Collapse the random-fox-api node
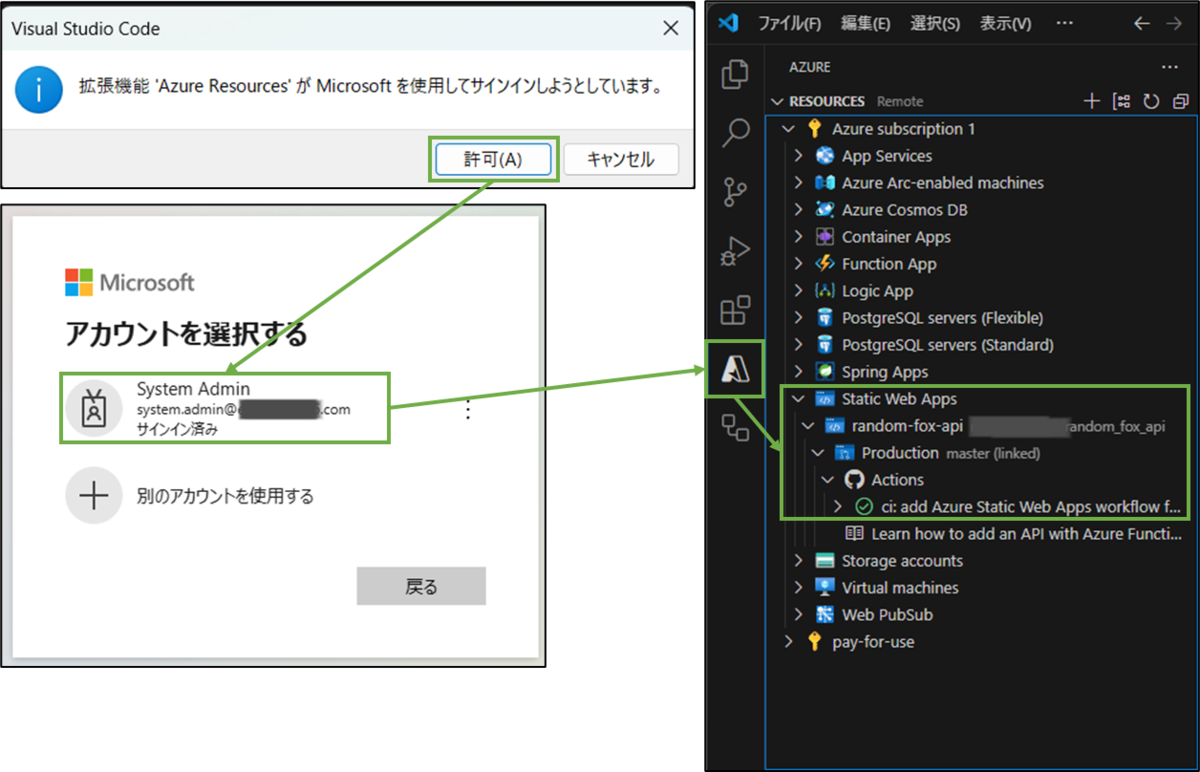The height and width of the screenshot is (772, 1200). coord(808,426)
